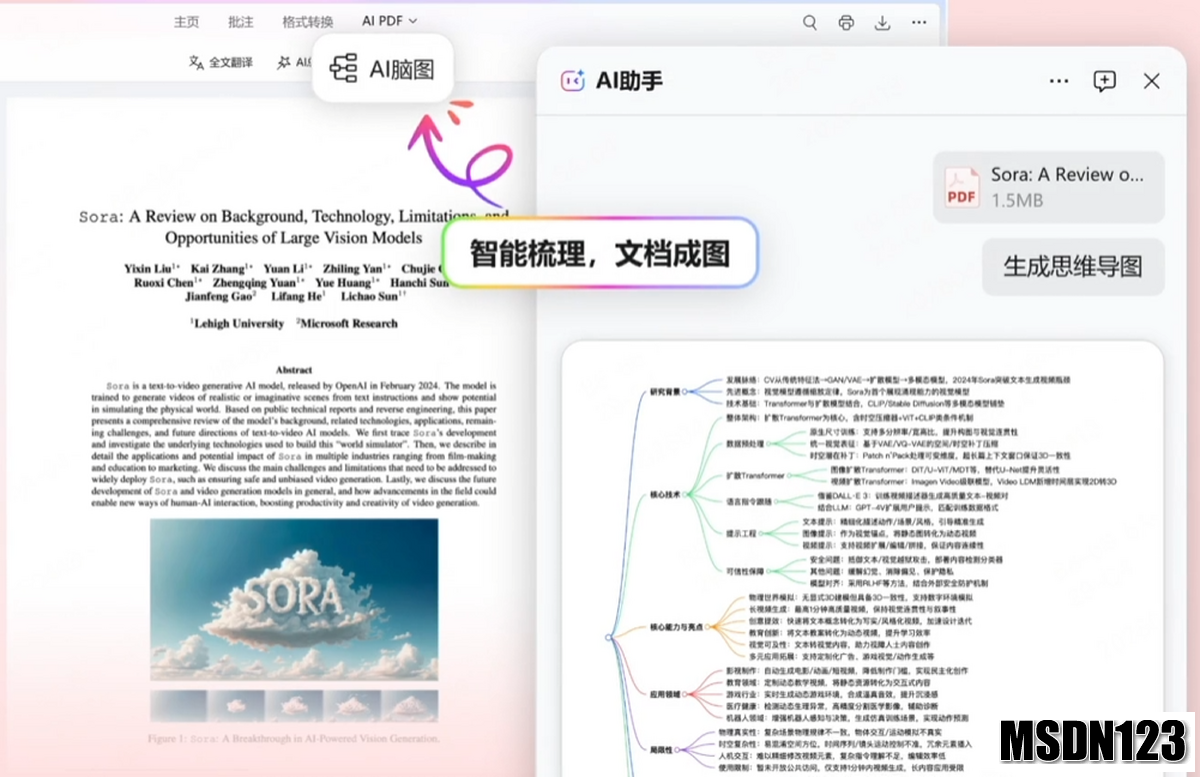Viewport: 1200px width, 777px height.
Task: Click the print icon
Action: pyautogui.click(x=846, y=22)
